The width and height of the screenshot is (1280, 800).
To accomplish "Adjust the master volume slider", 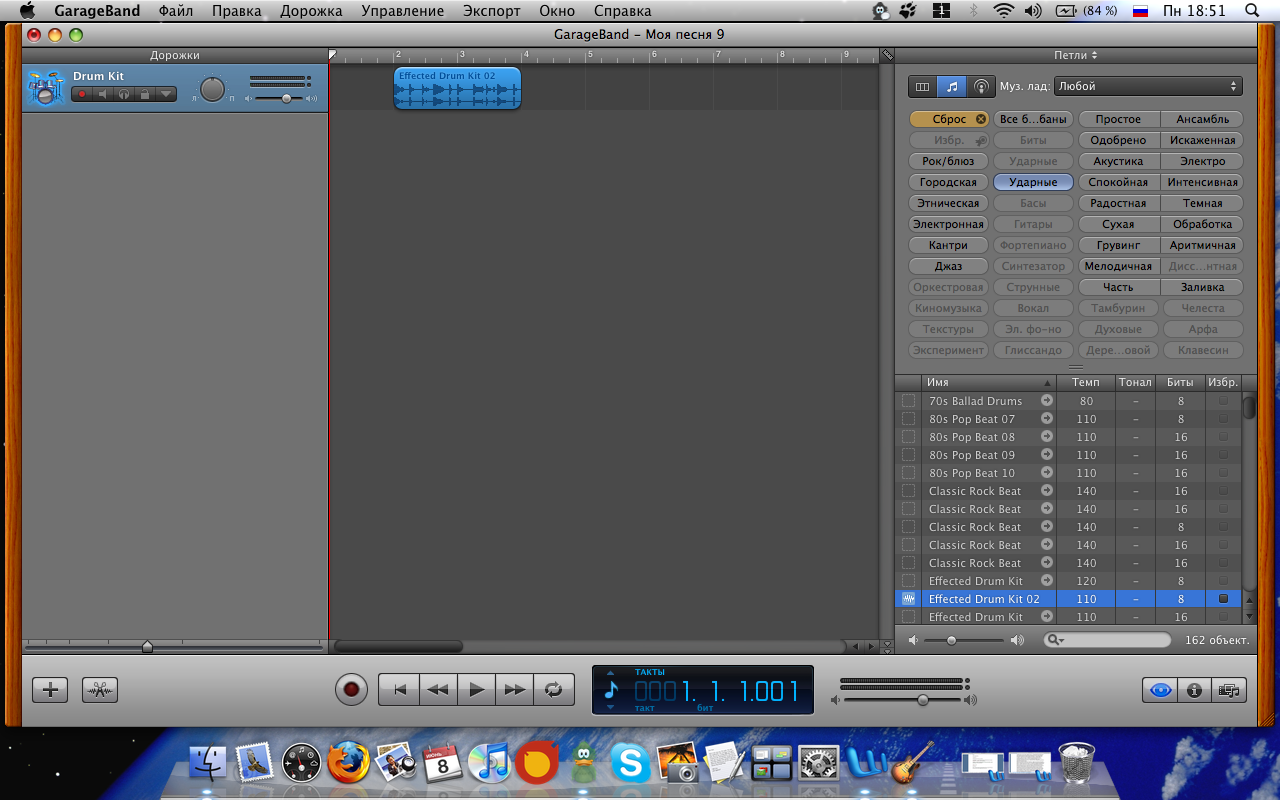I will pos(923,700).
